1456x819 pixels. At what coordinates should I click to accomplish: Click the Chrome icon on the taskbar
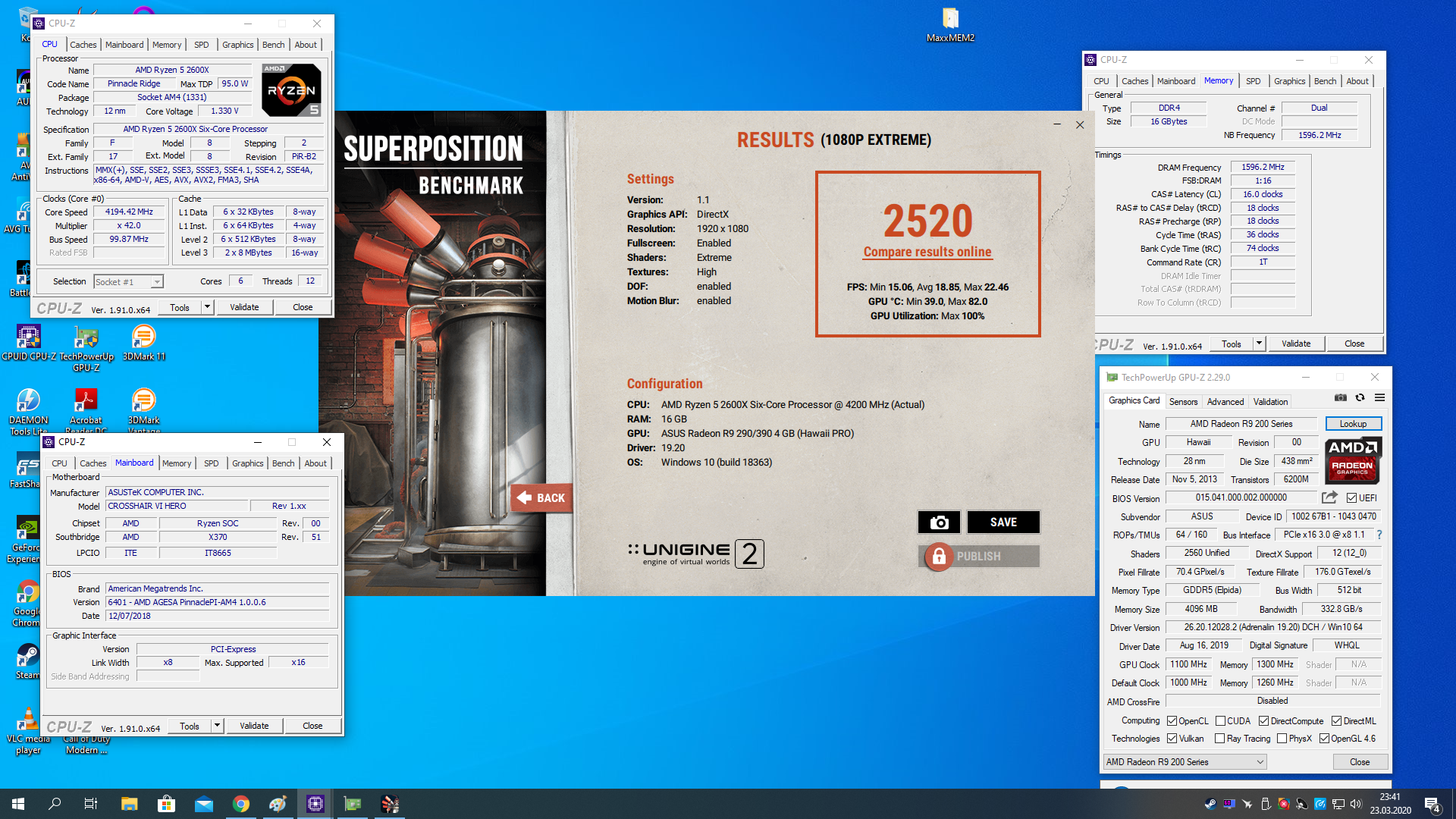240,804
